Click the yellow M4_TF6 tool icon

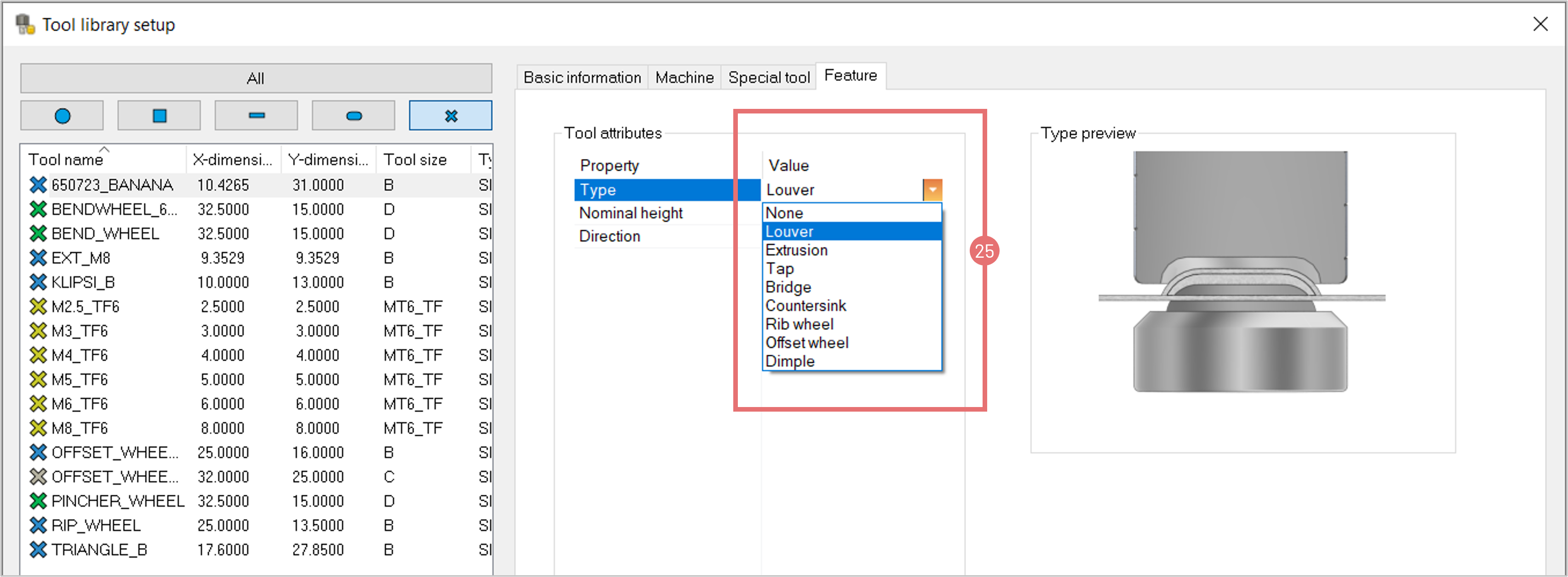click(x=38, y=355)
